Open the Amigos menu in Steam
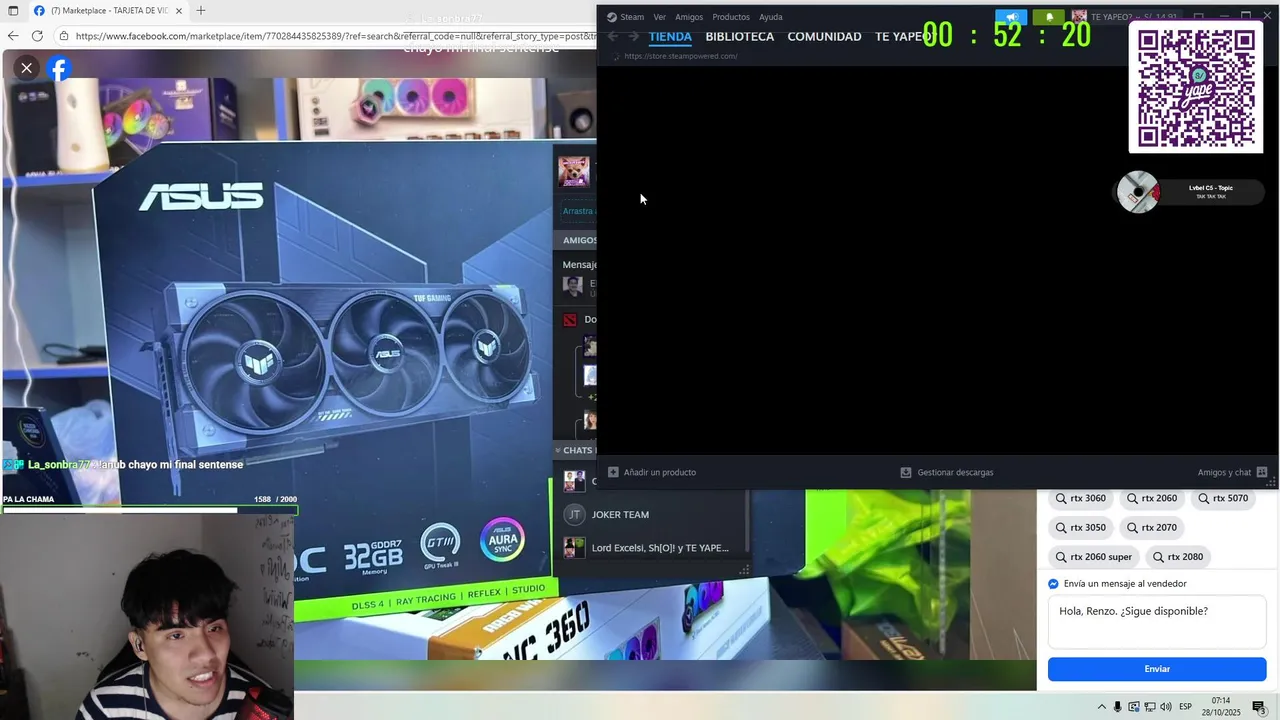 point(689,17)
